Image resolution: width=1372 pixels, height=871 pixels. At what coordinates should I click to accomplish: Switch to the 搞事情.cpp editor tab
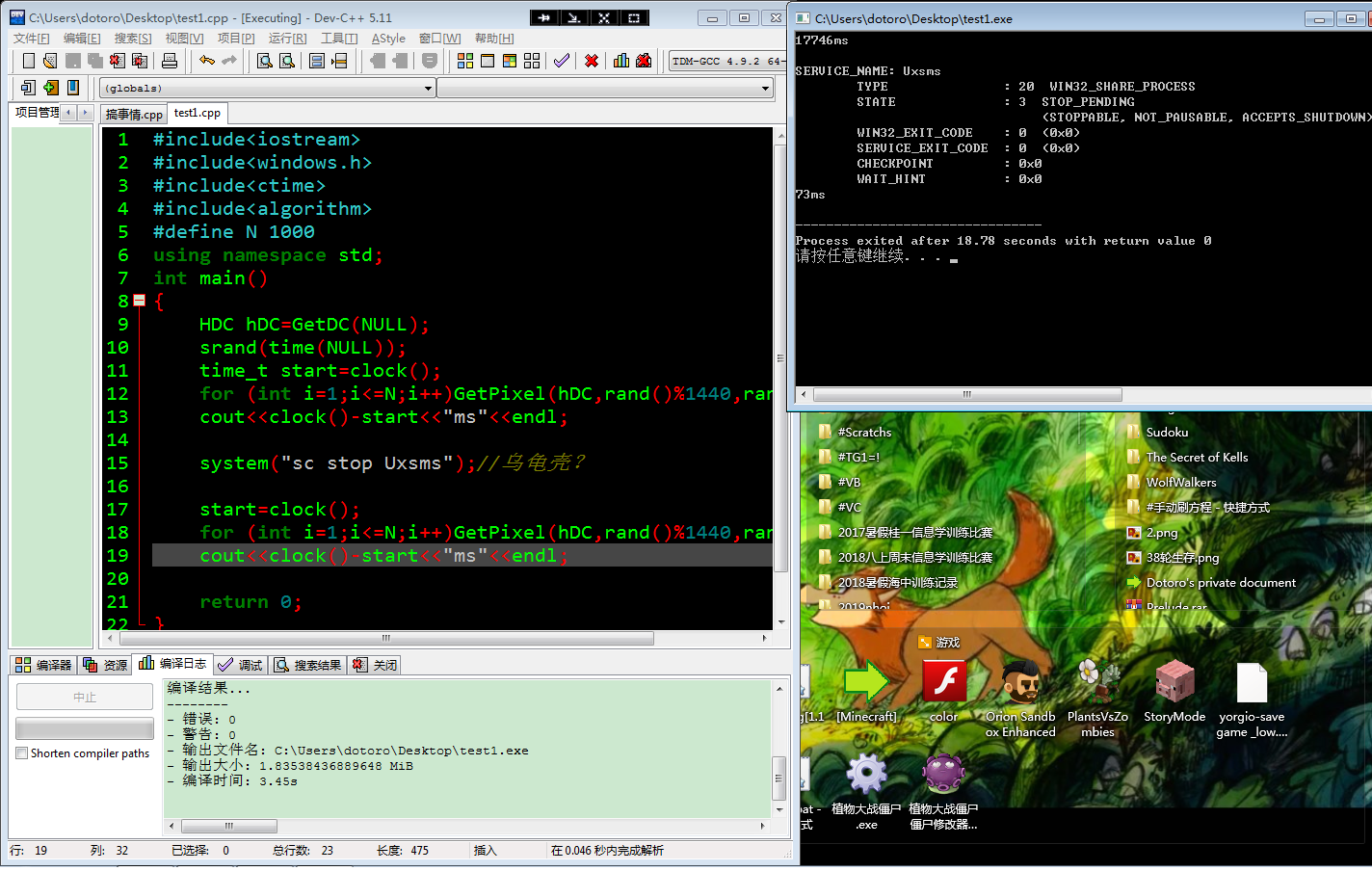point(134,114)
